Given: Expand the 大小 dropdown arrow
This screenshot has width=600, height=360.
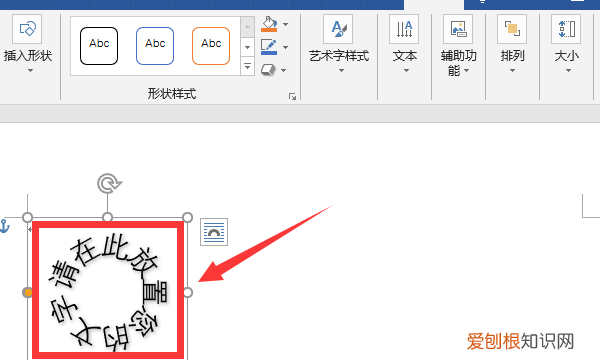Looking at the screenshot, I should 568,71.
